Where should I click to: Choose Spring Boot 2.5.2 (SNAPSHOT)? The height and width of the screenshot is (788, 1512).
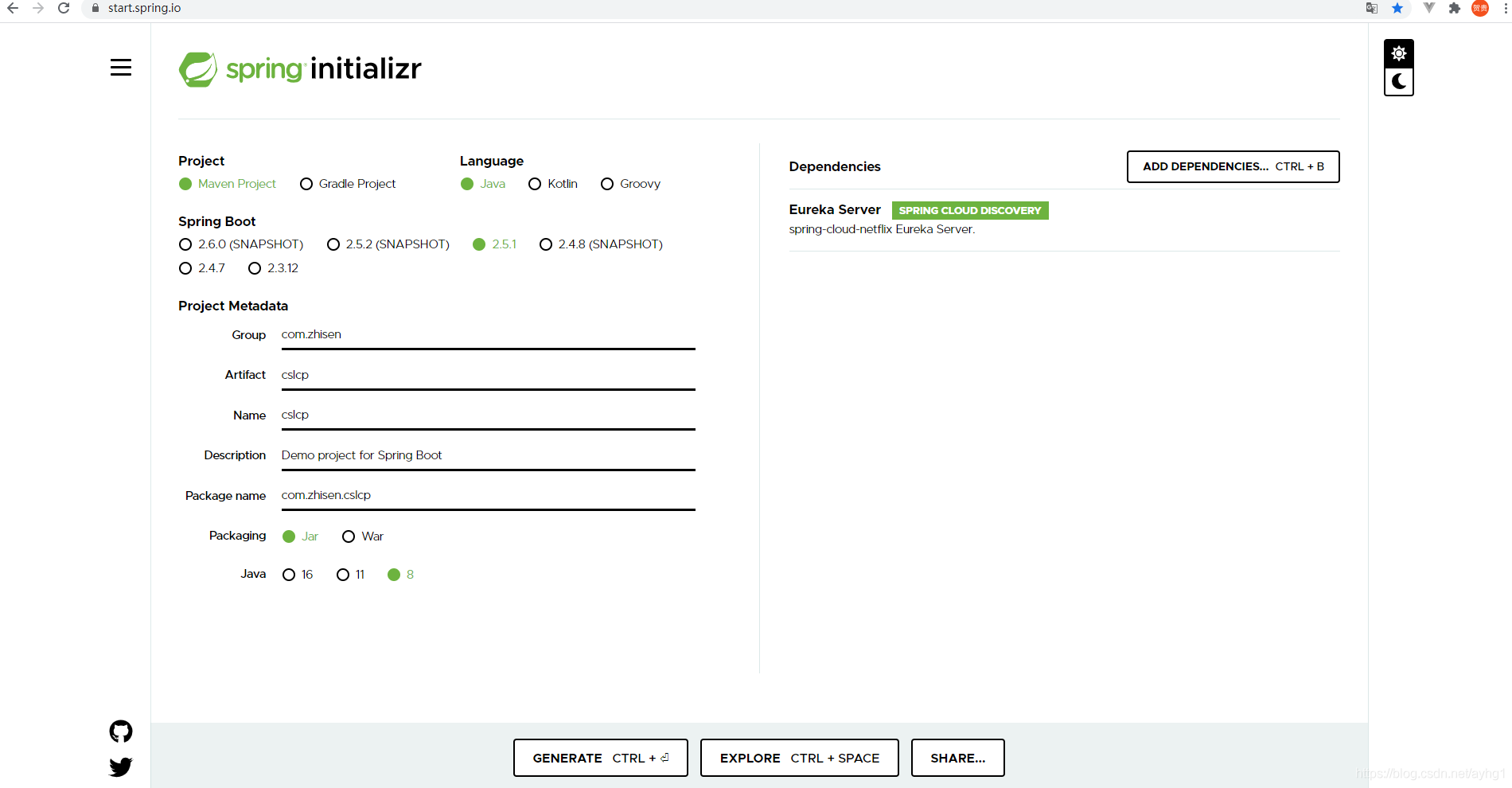click(x=388, y=244)
